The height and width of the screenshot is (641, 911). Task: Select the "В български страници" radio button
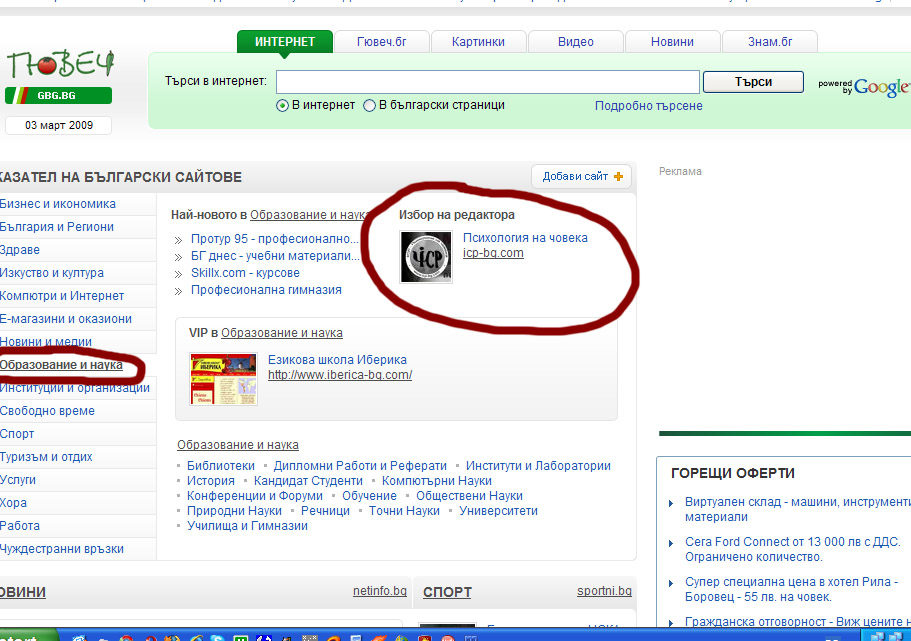pos(370,106)
